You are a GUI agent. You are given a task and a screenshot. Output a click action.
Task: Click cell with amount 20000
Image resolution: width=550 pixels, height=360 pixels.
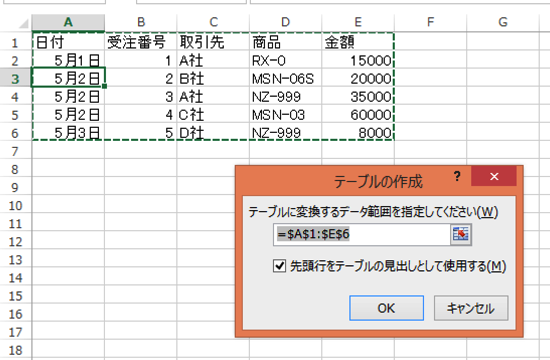tap(358, 78)
